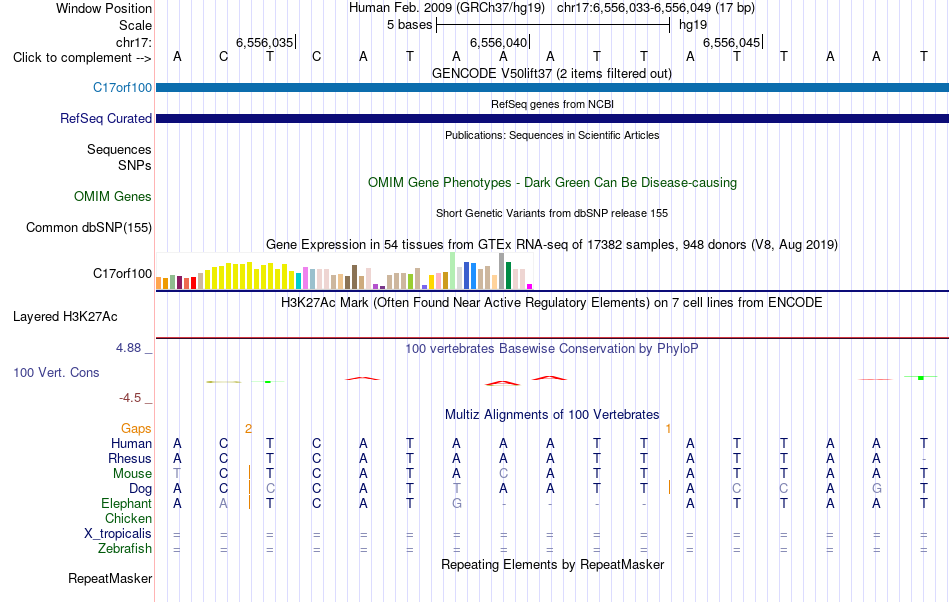Click the RepeatMasker track label

[x=110, y=578]
